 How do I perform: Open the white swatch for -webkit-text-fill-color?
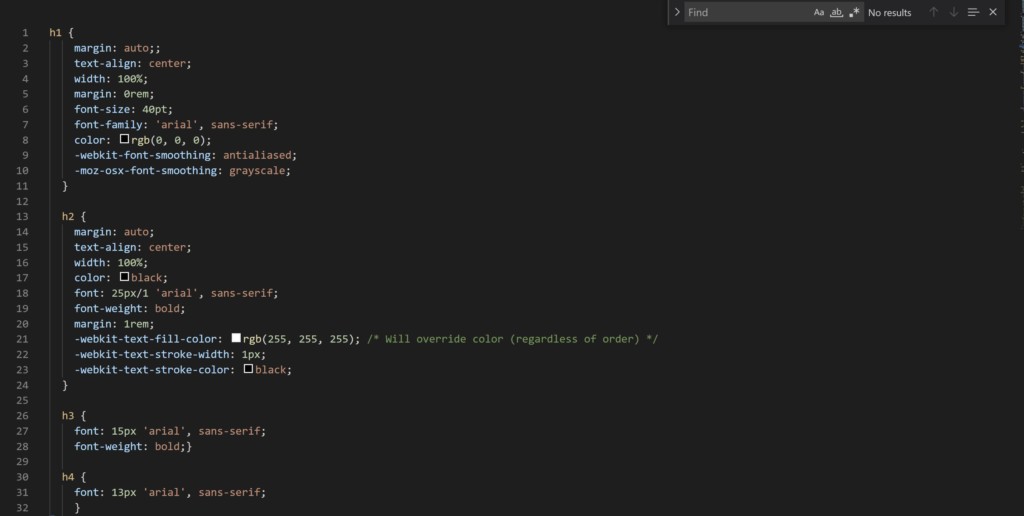coord(236,338)
